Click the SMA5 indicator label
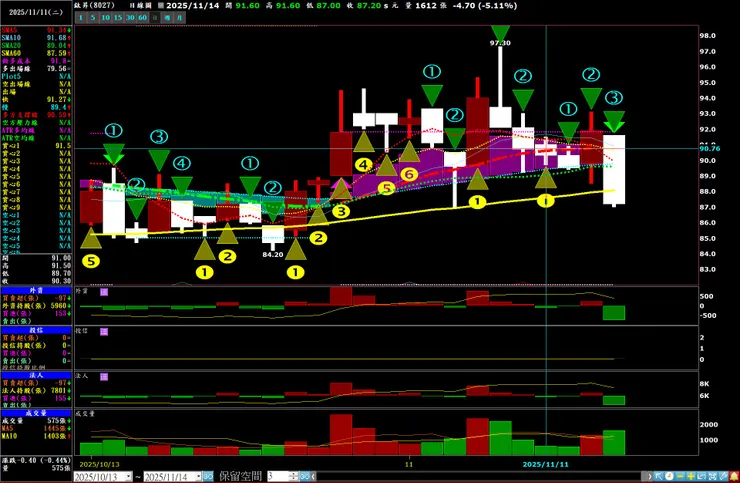 [x=9, y=30]
